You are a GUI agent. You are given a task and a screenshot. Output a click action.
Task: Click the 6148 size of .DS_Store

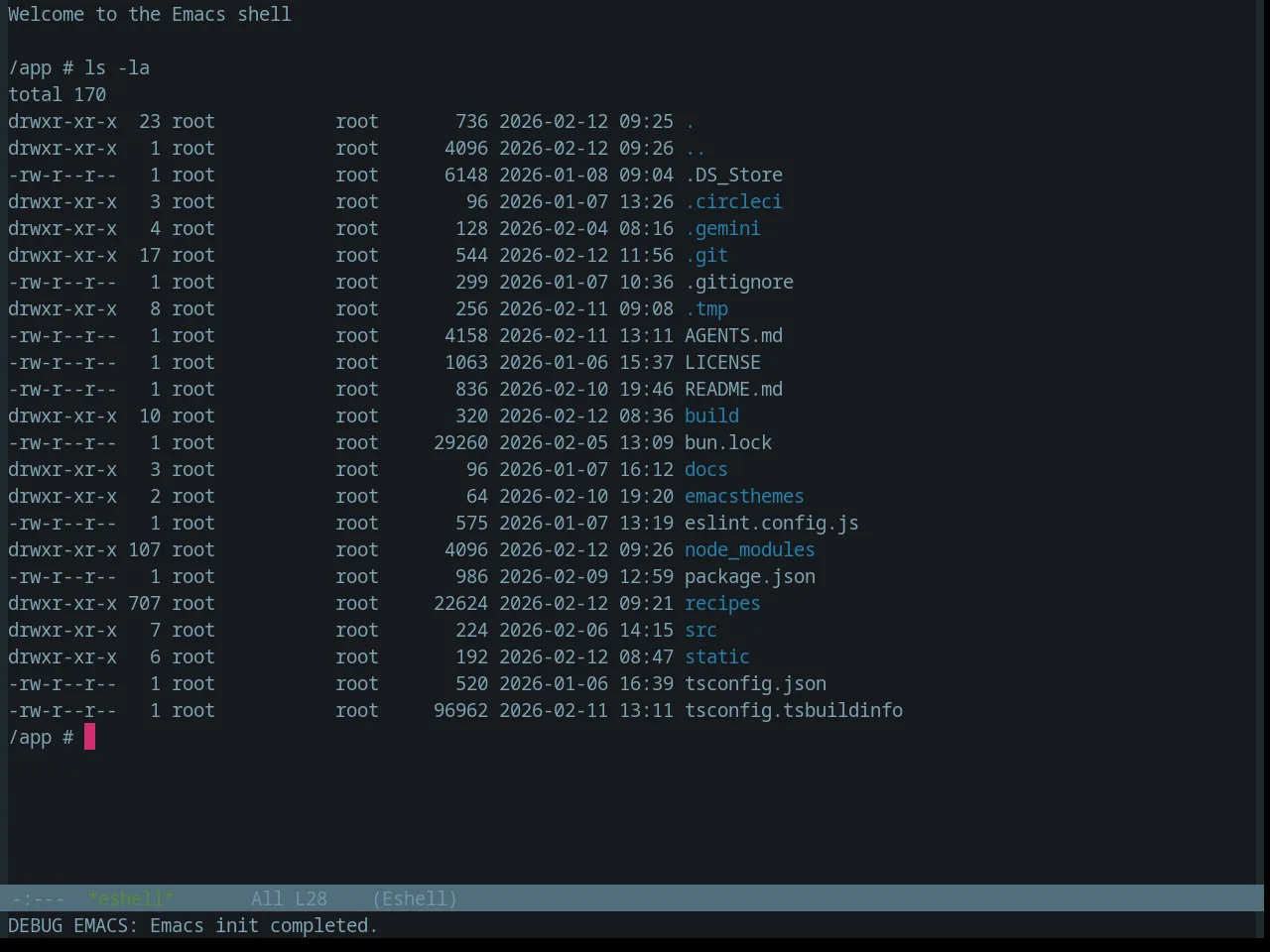(466, 175)
